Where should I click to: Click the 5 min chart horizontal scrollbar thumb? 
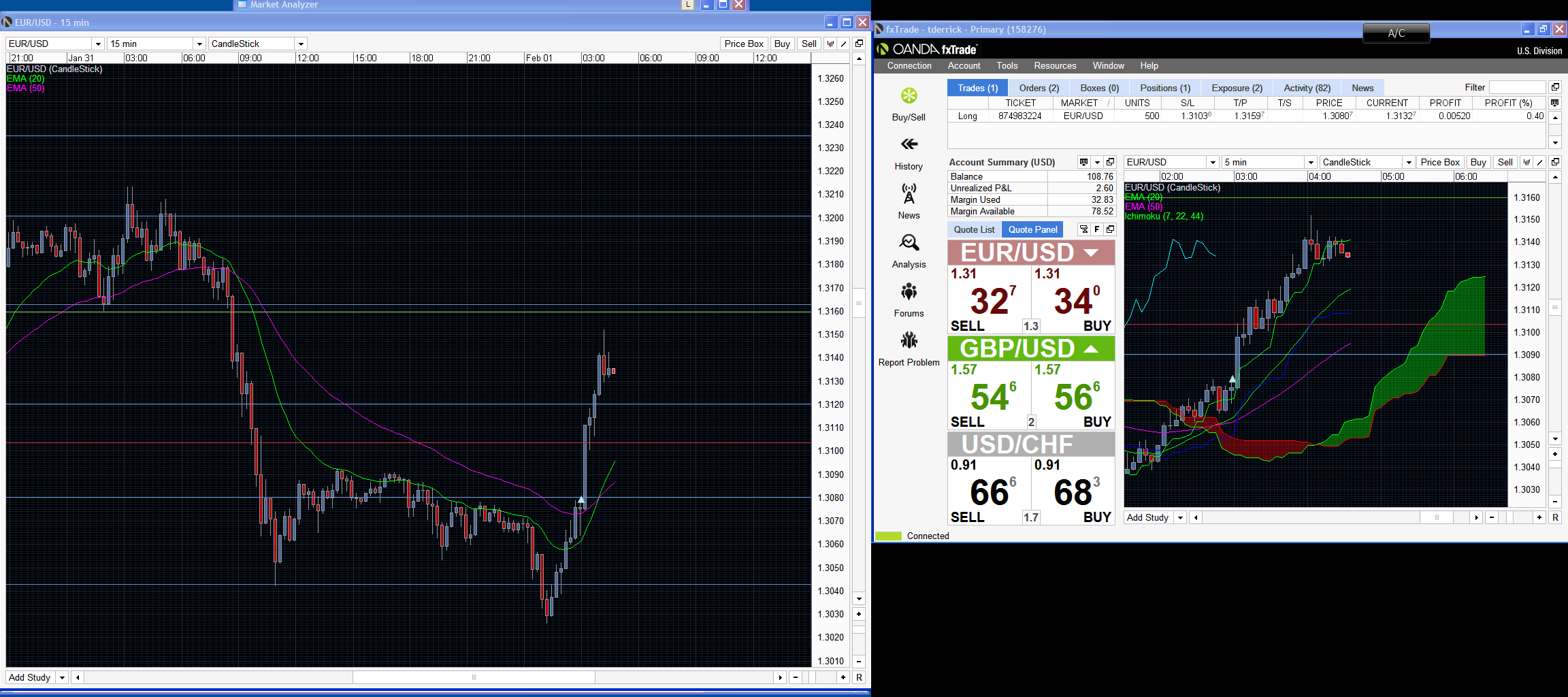pos(1437,517)
